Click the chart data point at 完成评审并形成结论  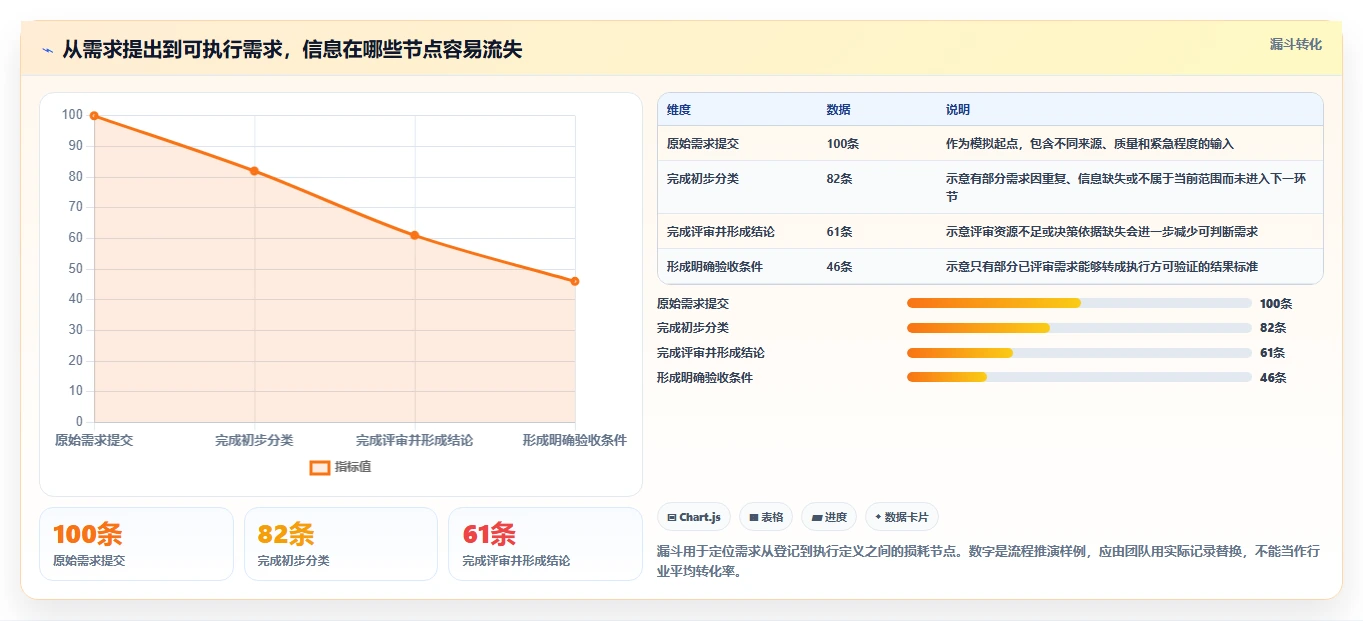click(x=415, y=235)
